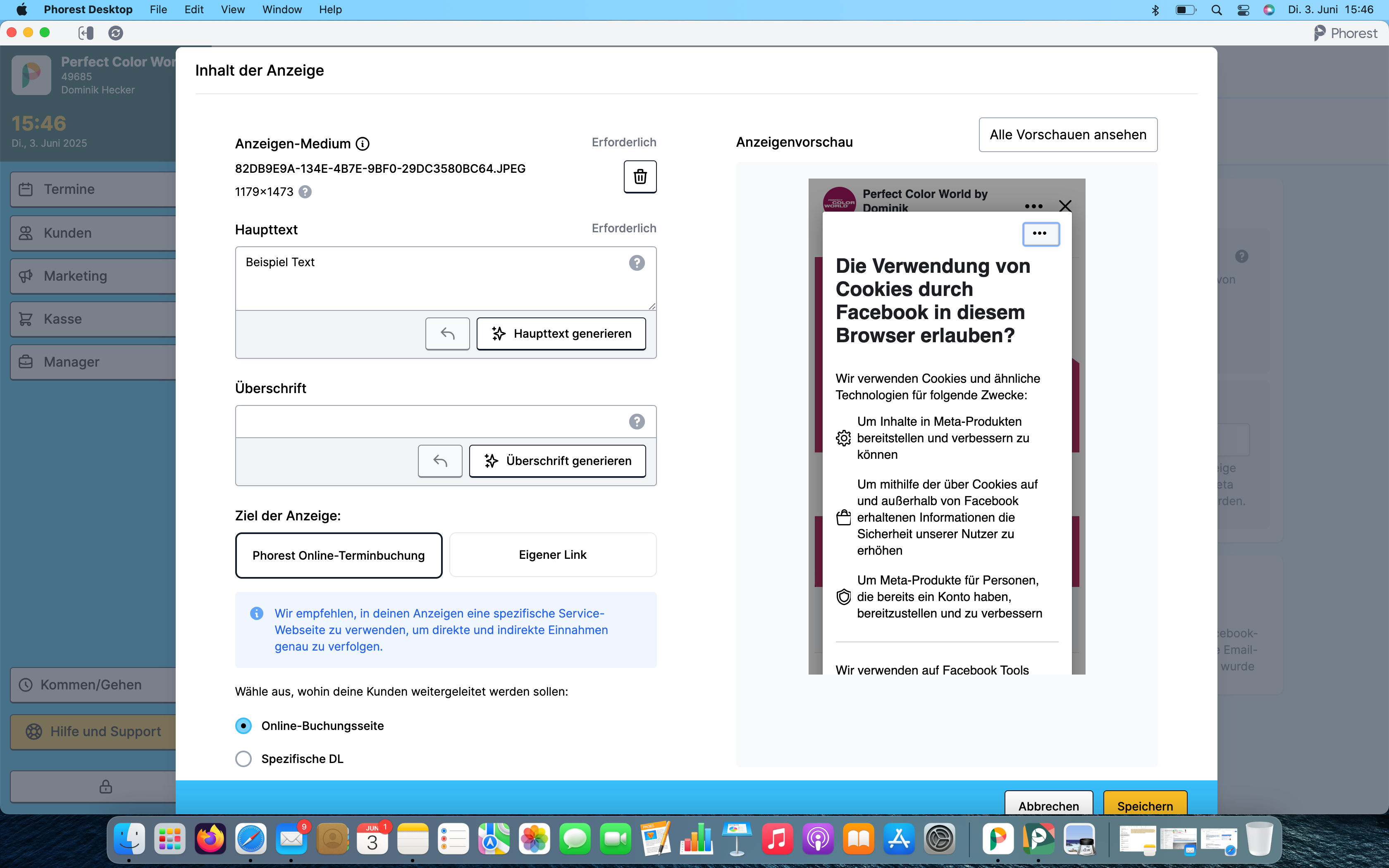Open Termine in the dimmed sidebar
Screen dimensions: 1389x868
93,189
